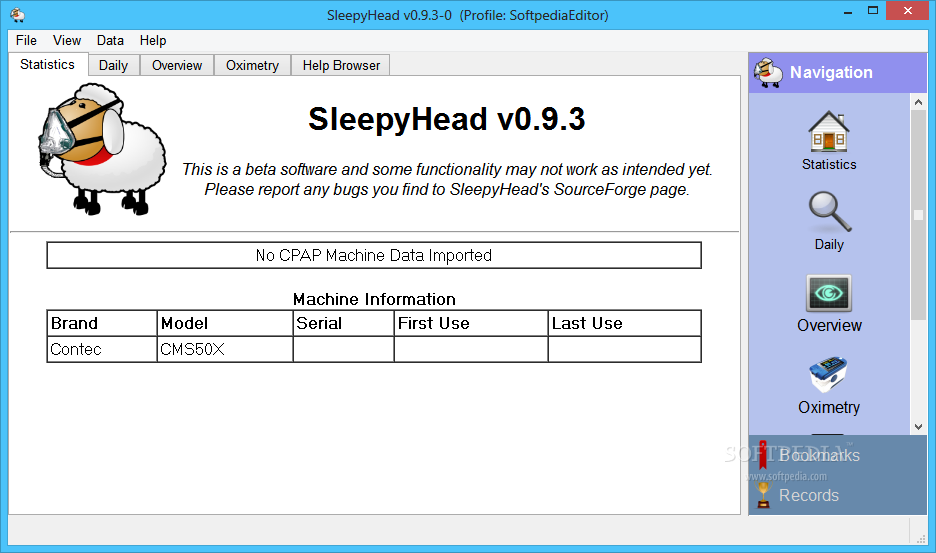The image size is (936, 553).
Task: Expand the Records panel section
Action: pos(837,495)
